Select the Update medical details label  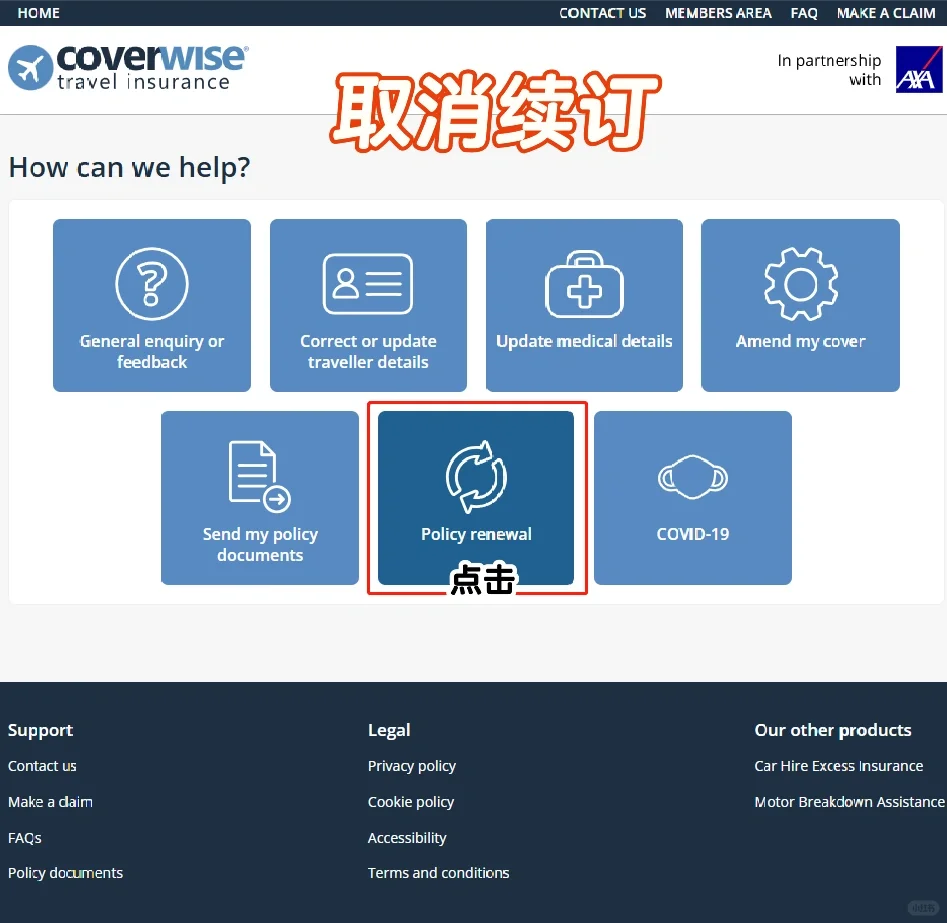pos(584,341)
